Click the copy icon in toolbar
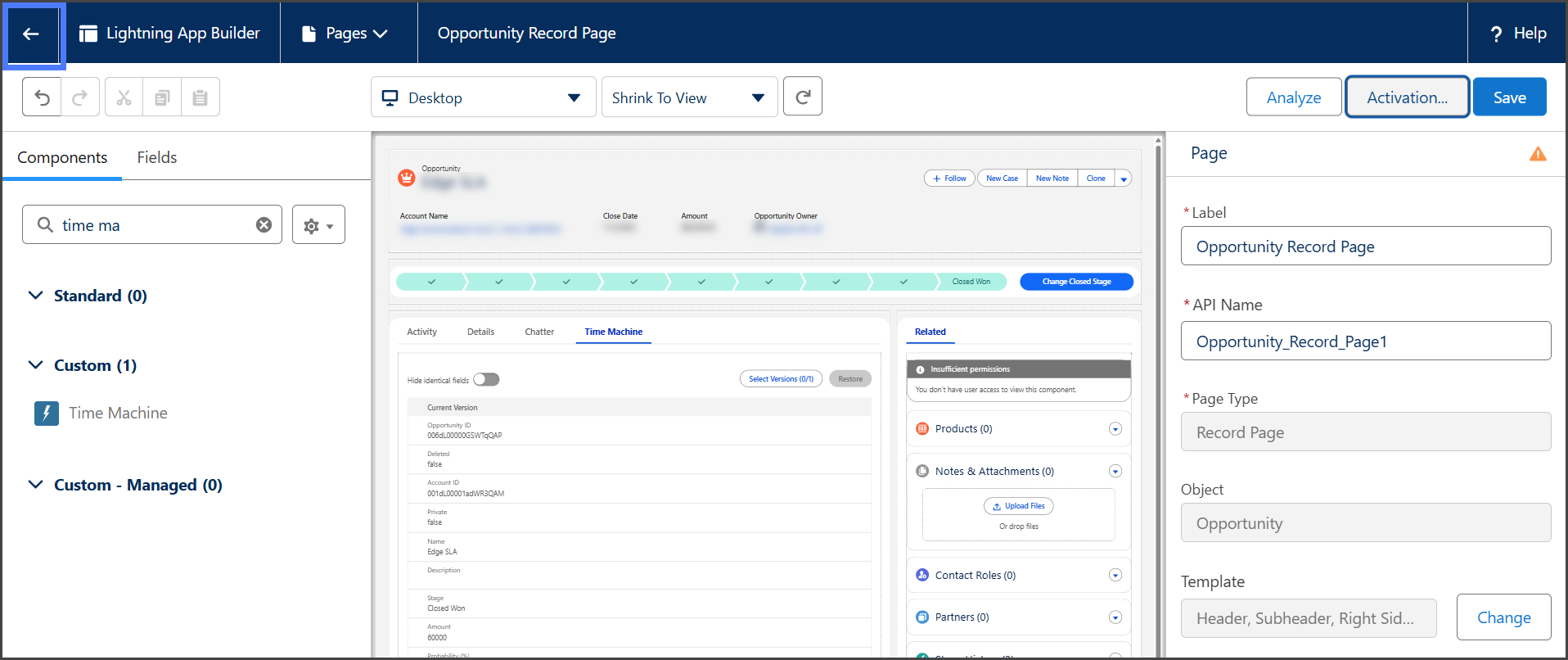Viewport: 1568px width, 660px height. (x=162, y=97)
